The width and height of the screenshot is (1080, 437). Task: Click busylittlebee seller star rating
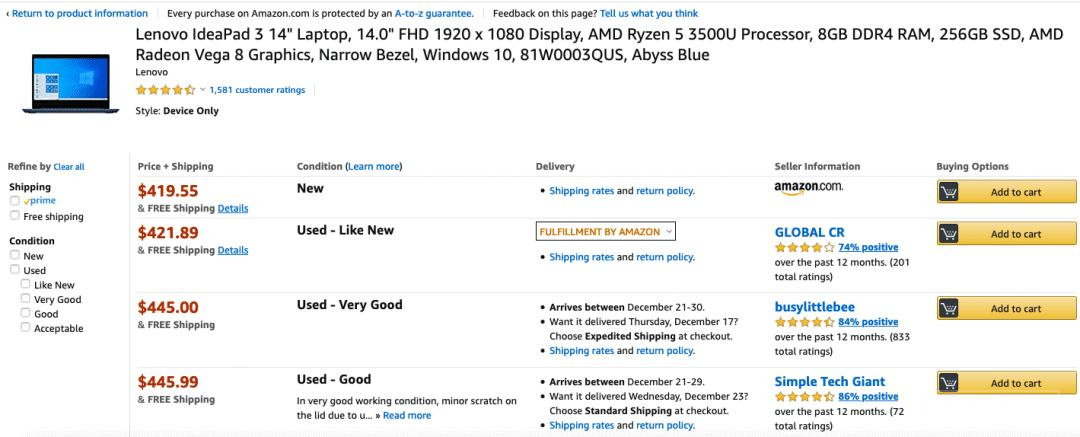click(804, 322)
